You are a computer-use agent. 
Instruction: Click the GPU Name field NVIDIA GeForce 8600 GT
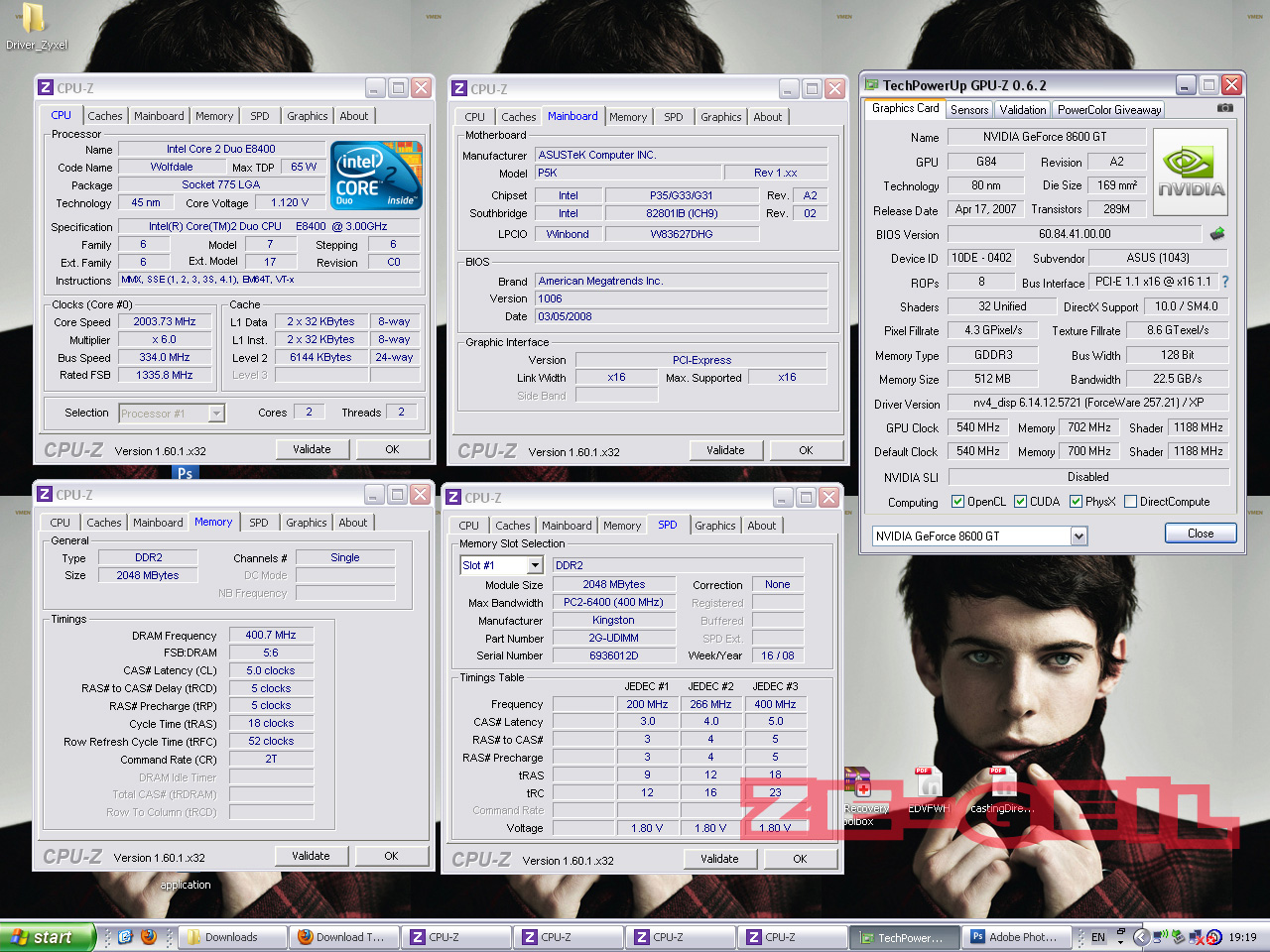click(x=1046, y=137)
